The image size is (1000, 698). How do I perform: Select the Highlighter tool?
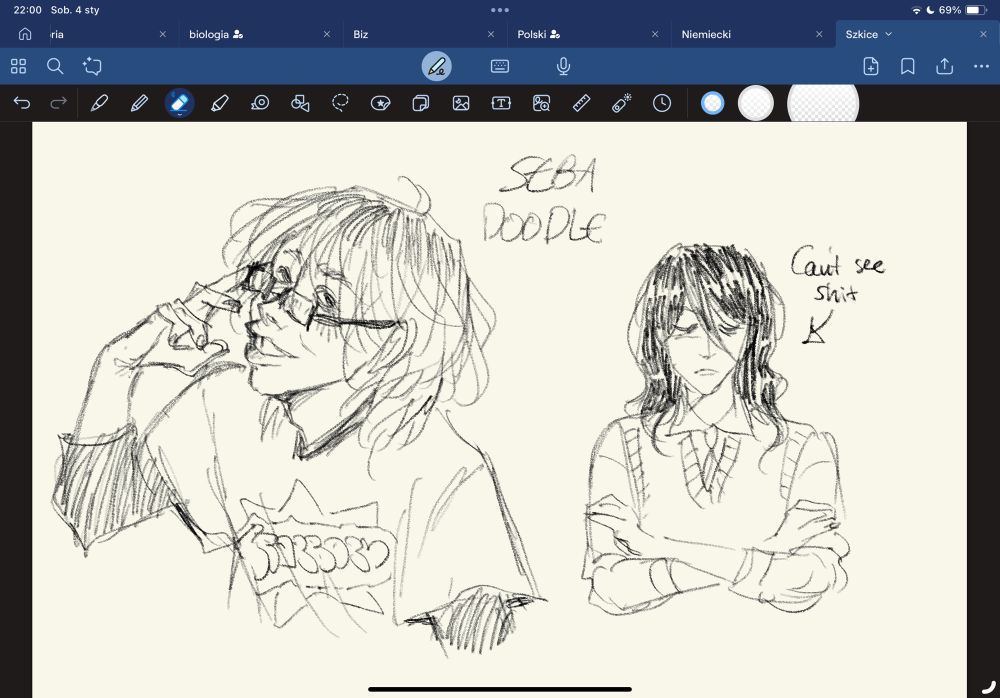coord(219,103)
